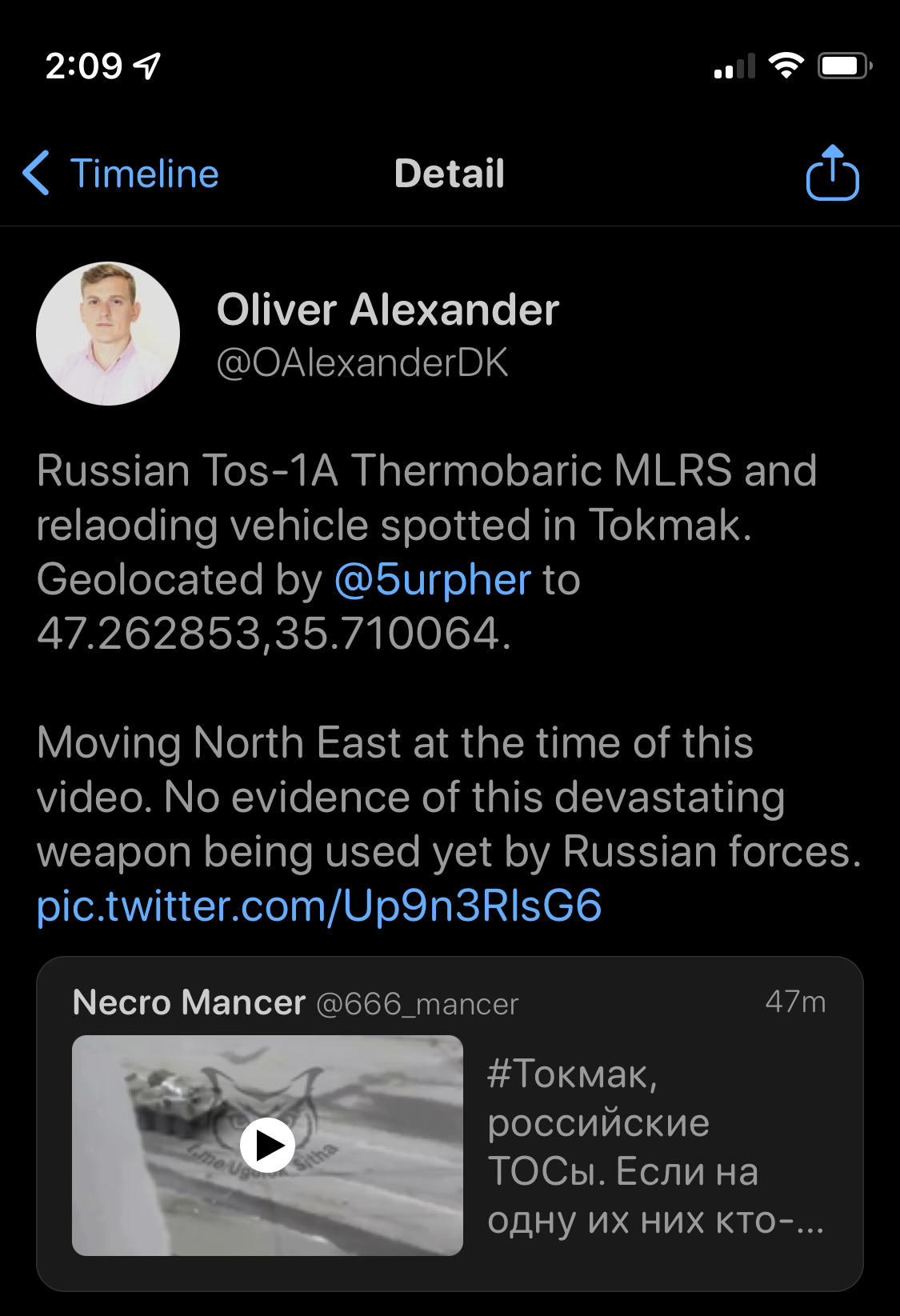
Task: Go back to Timeline
Action: 144,173
